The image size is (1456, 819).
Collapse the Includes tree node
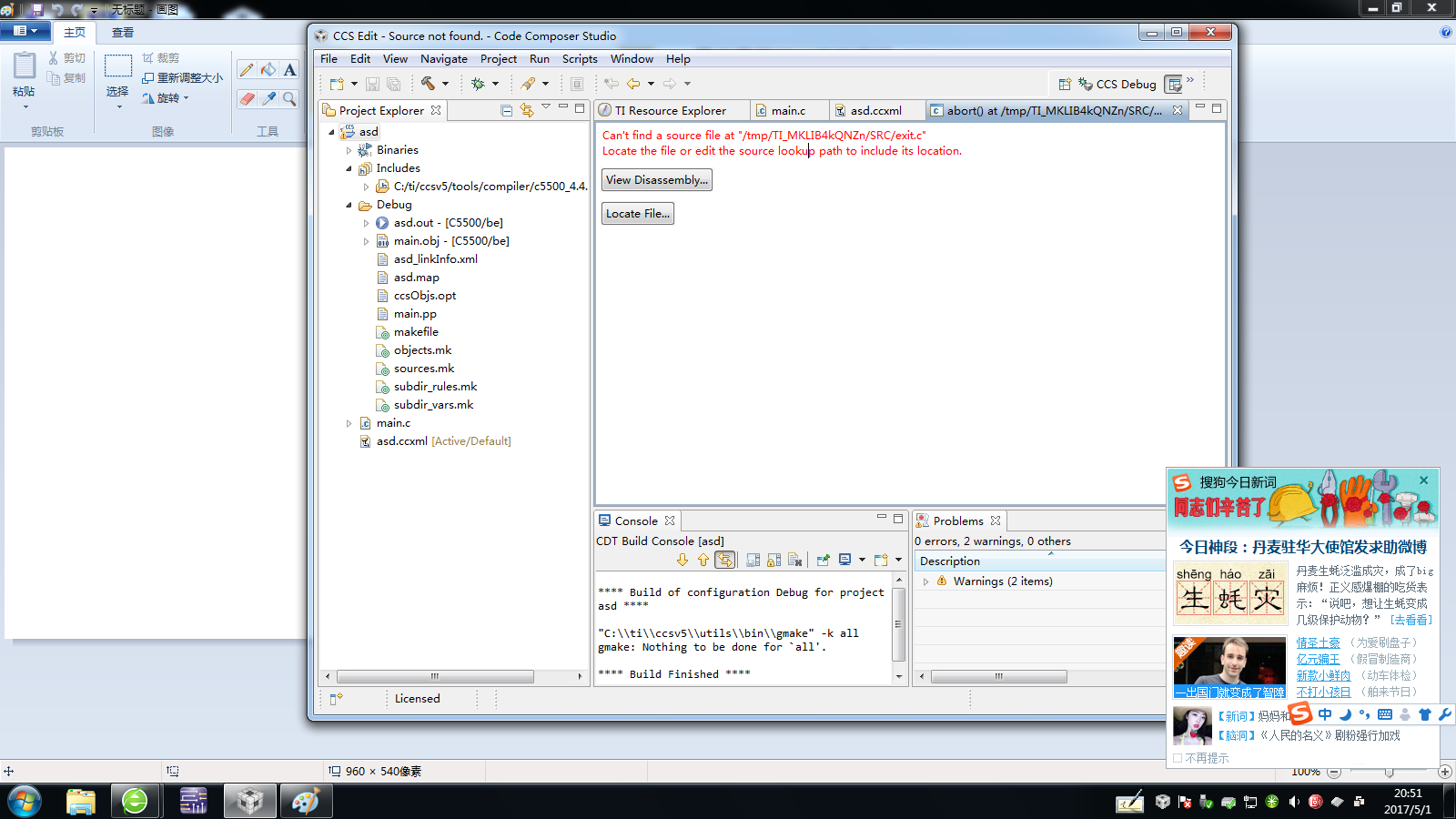pyautogui.click(x=349, y=168)
